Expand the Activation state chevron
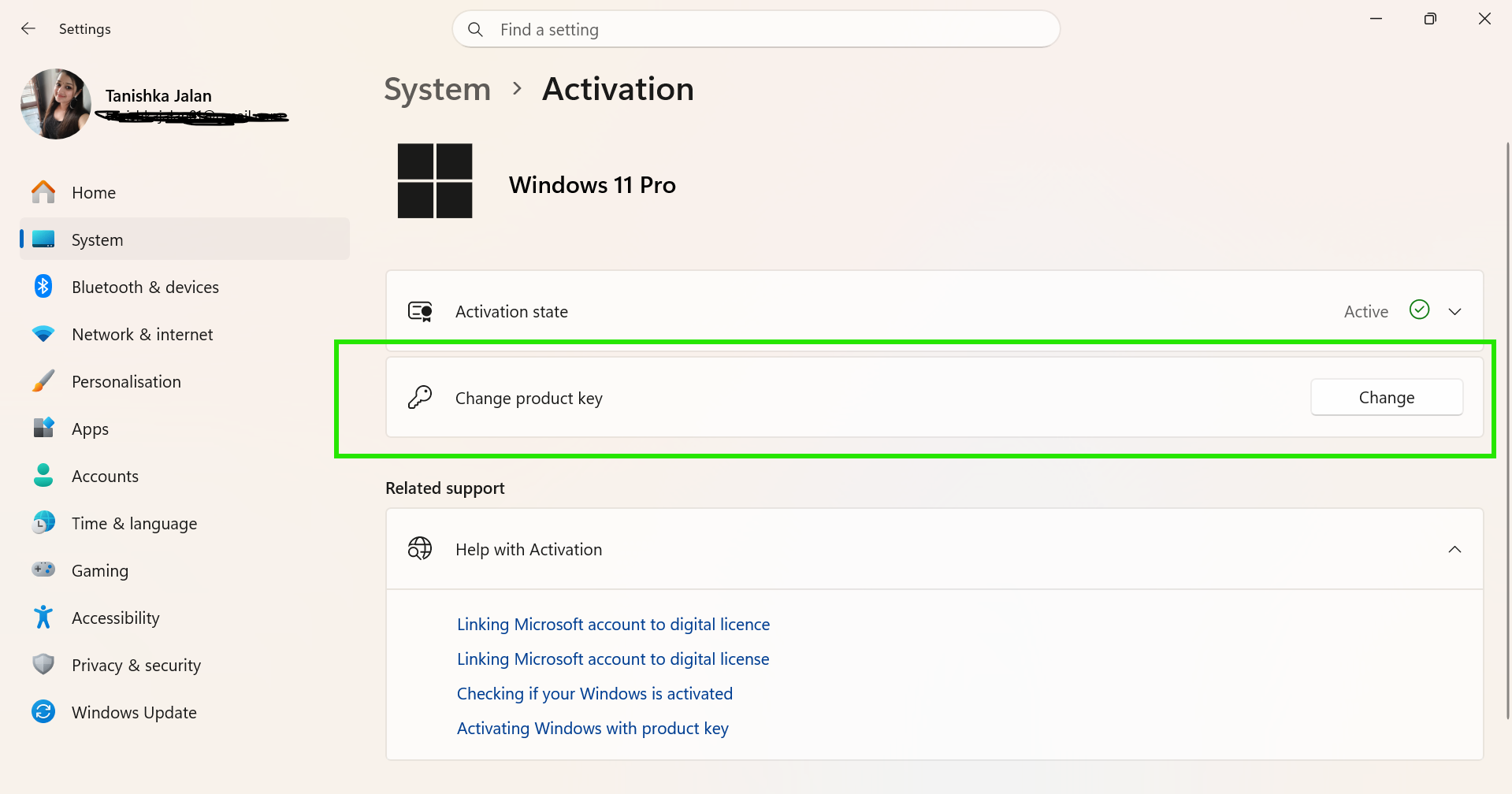This screenshot has width=1512, height=794. pyautogui.click(x=1455, y=312)
